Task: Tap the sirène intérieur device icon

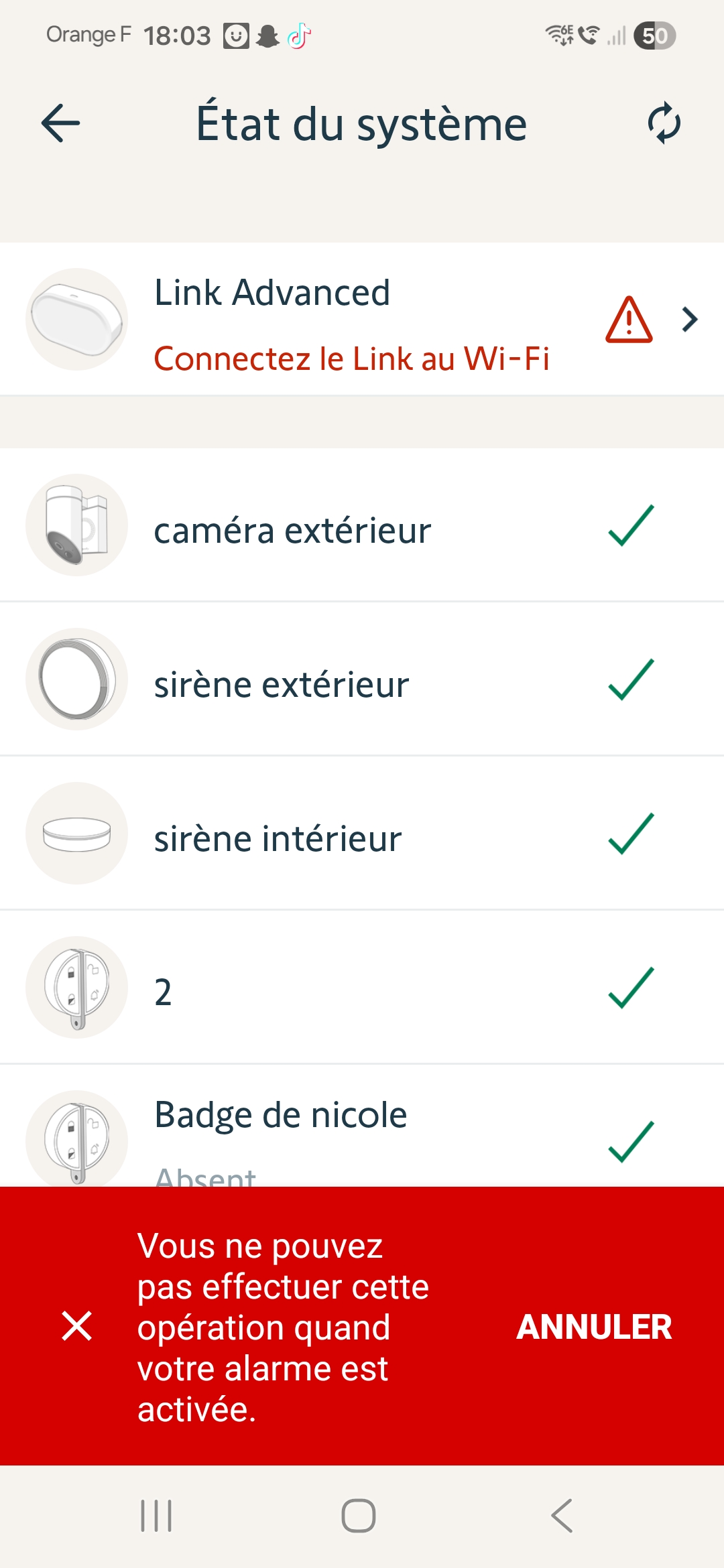Action: pos(76,833)
